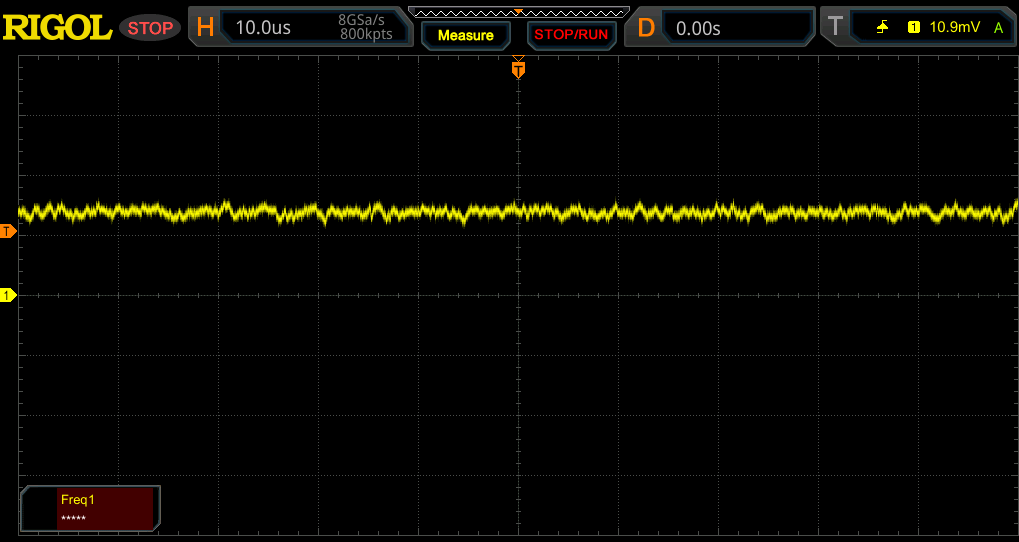Select the 10.9mV trigger level value
This screenshot has height=542, width=1019.
955,27
